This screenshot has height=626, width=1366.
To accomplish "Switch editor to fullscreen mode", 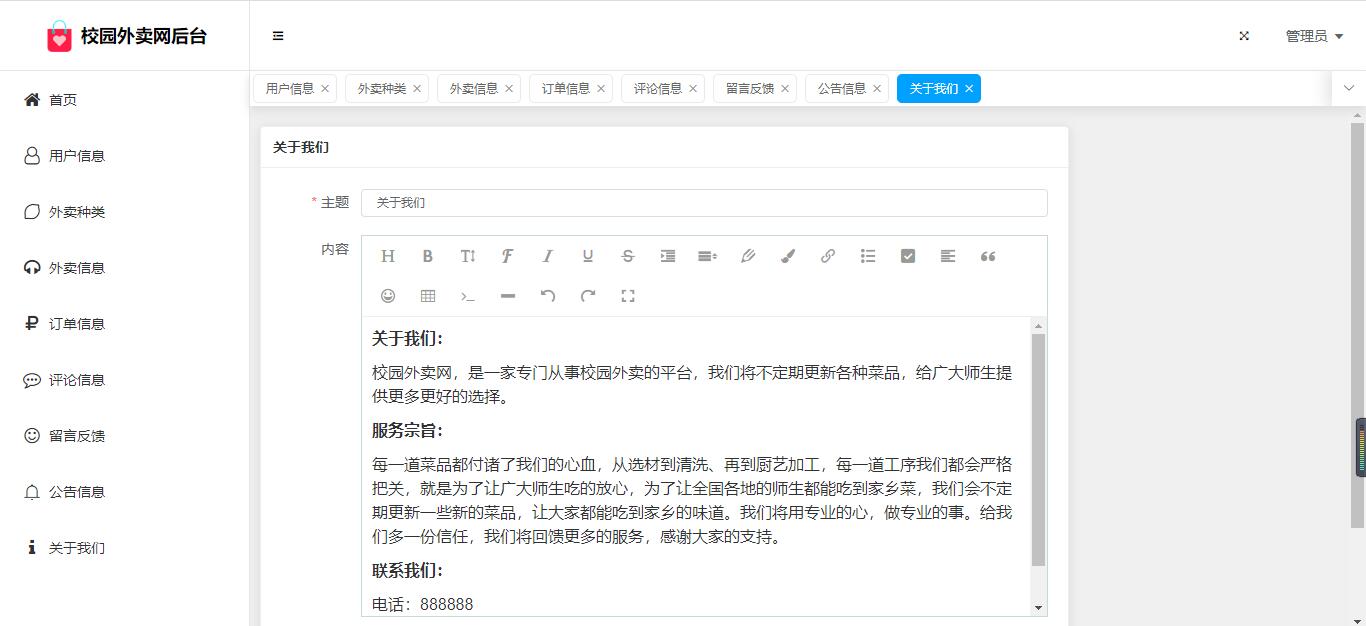I will coord(628,296).
